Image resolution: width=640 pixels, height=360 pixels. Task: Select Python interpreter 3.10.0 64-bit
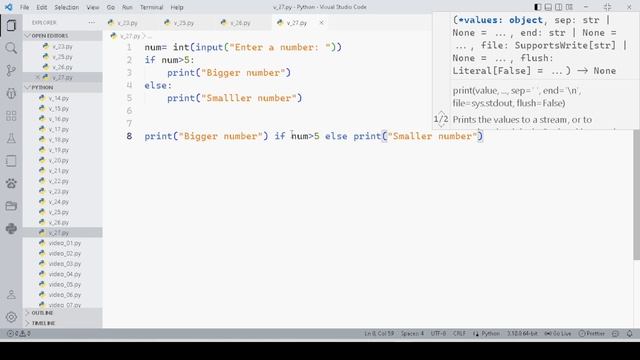522,333
